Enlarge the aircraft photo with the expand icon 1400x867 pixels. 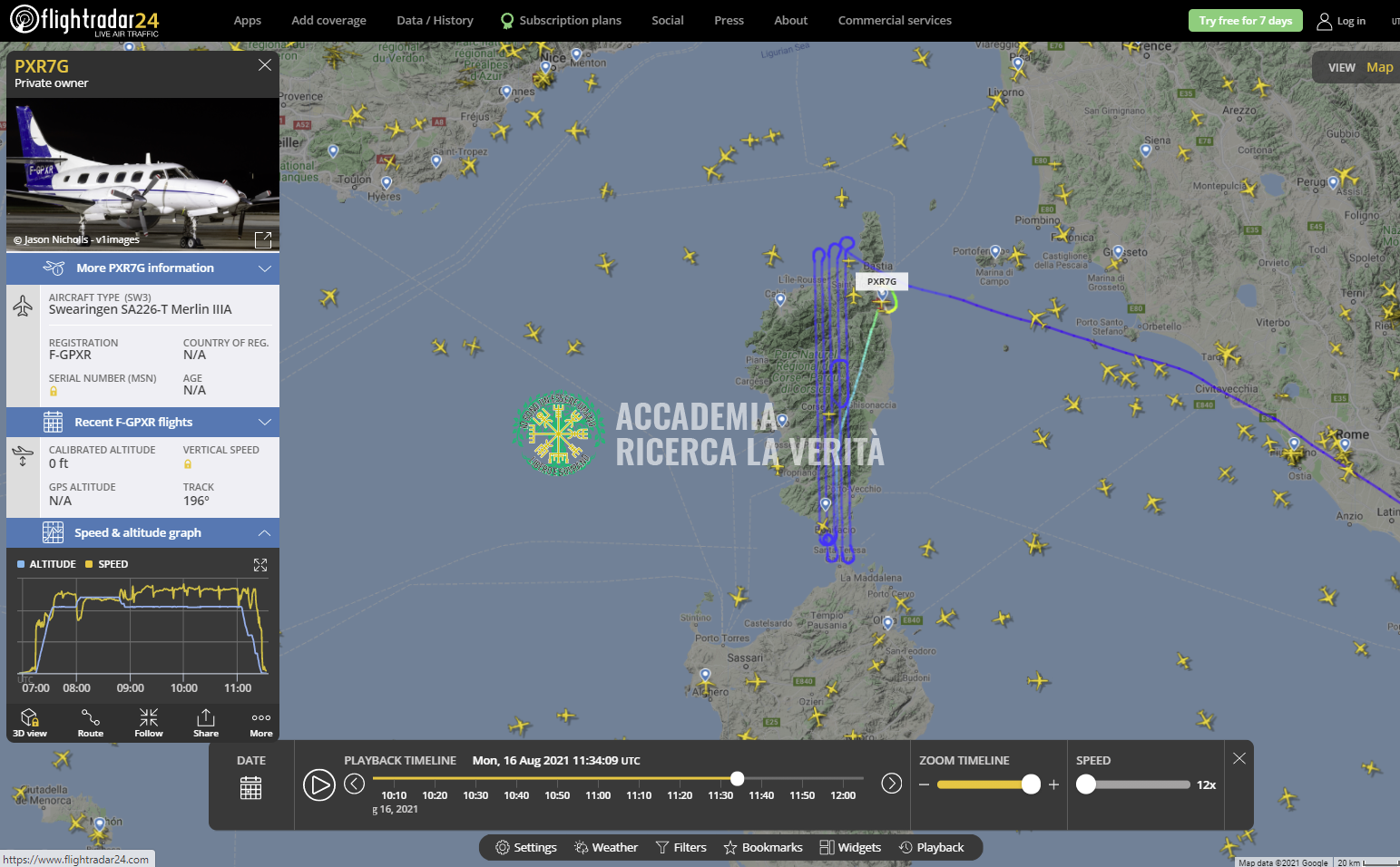pos(263,239)
